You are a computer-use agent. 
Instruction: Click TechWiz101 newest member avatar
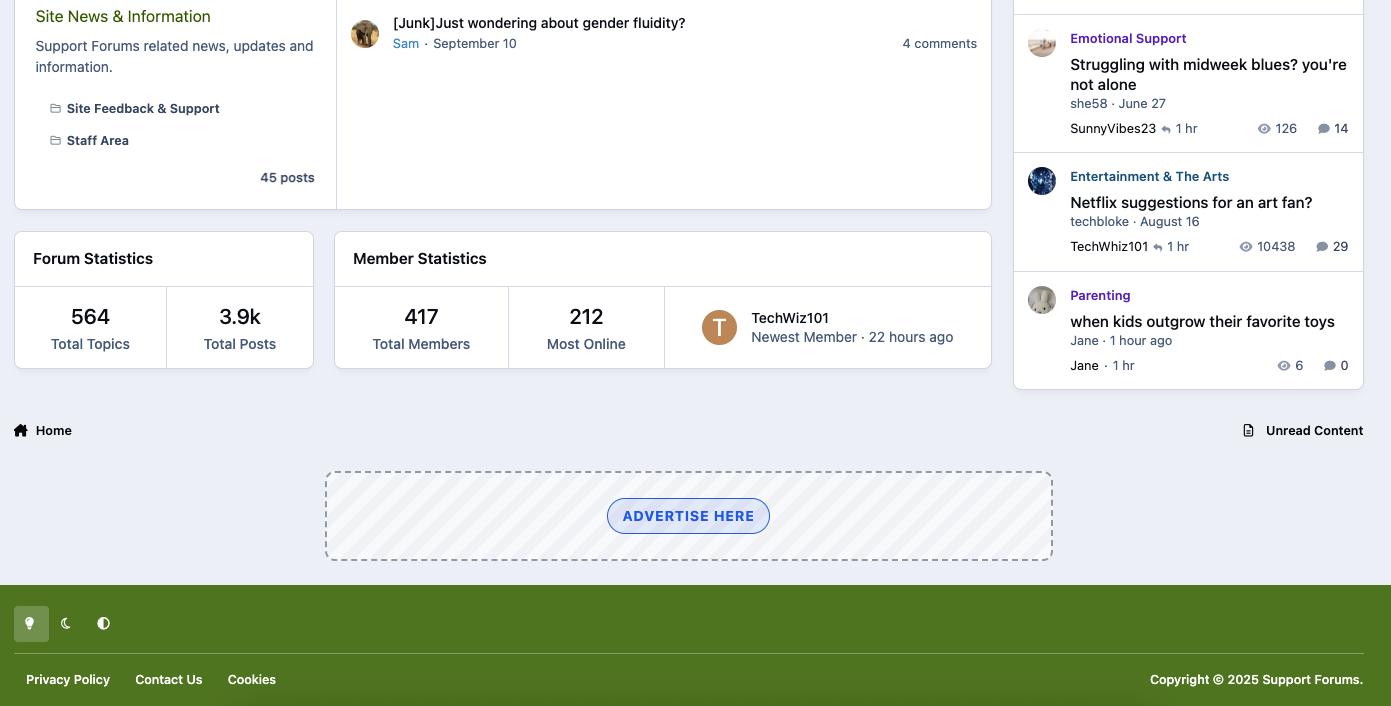[719, 328]
